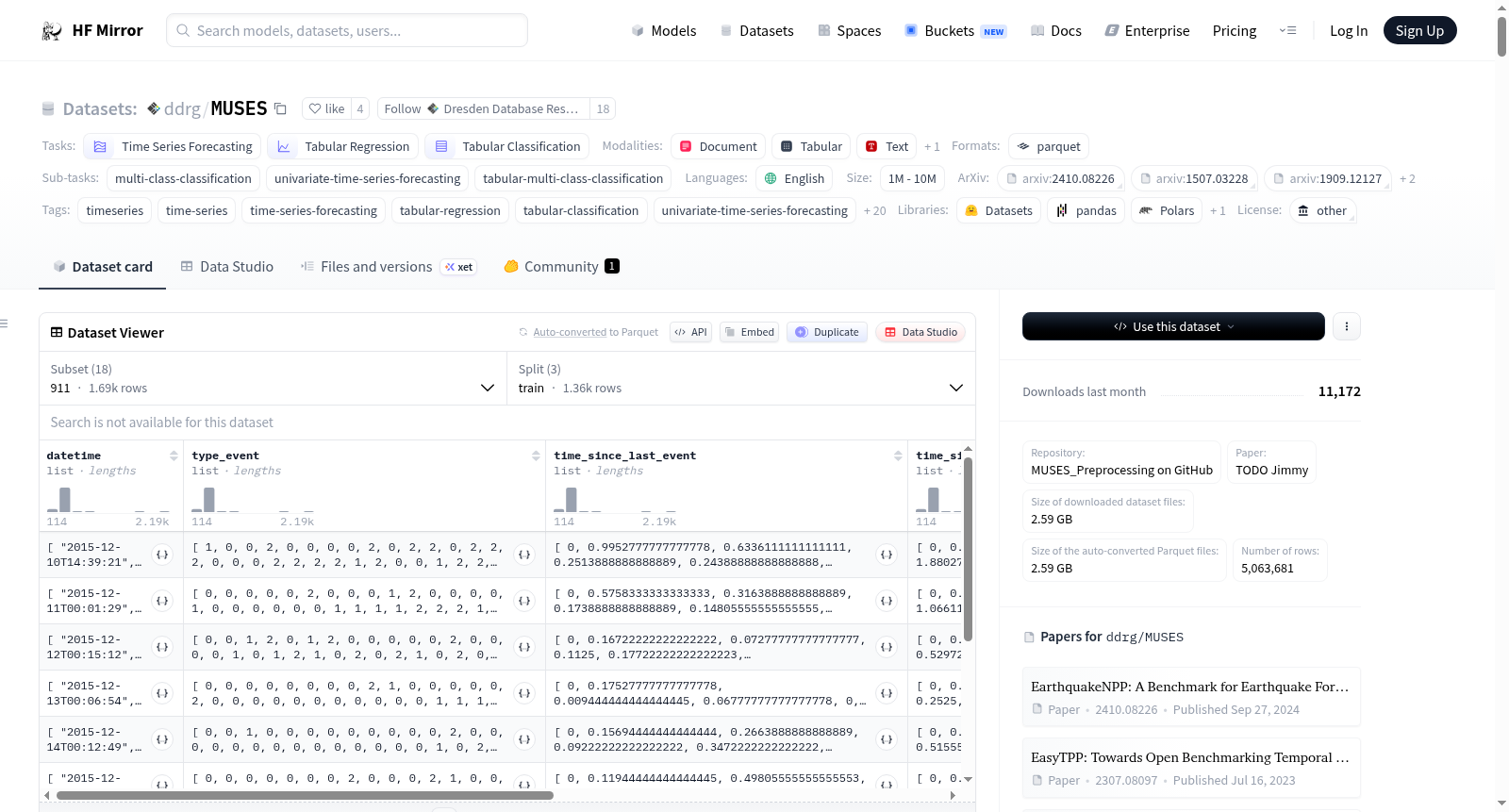Screen dimensions: 1509x812
Task: Open the Dataset card tab
Action: pyautogui.click(x=102, y=267)
